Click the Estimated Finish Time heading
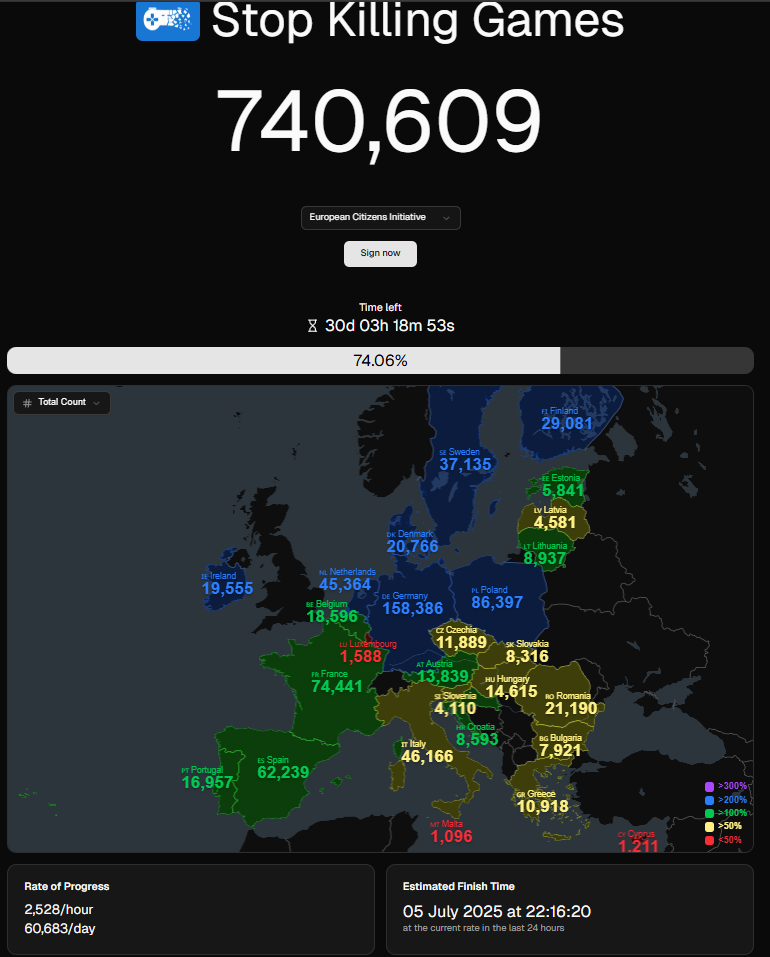Screen dimensions: 770x957 pyautogui.click(x=459, y=887)
